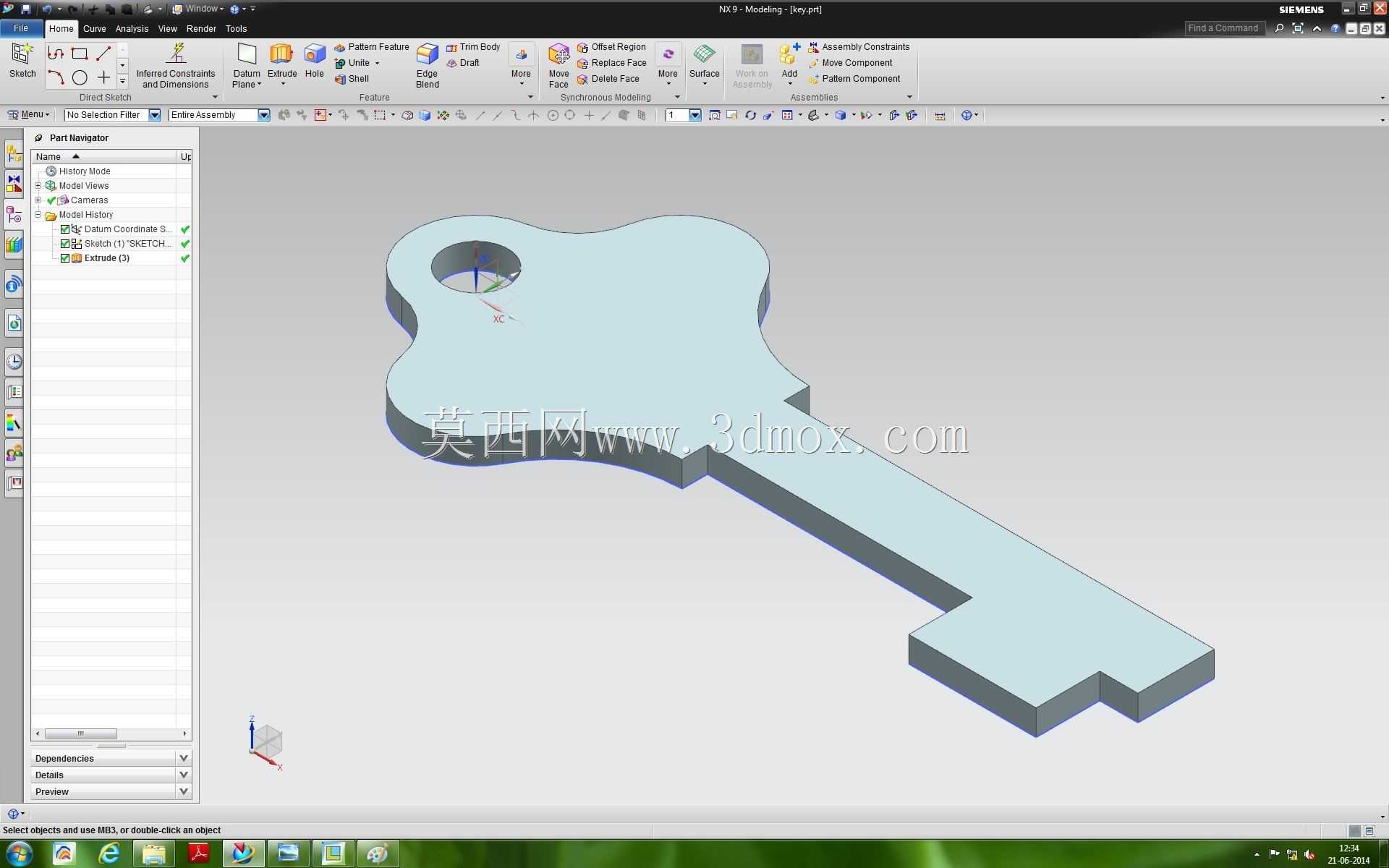Switch to the Analysis tab
This screenshot has width=1389, height=868.
132,29
